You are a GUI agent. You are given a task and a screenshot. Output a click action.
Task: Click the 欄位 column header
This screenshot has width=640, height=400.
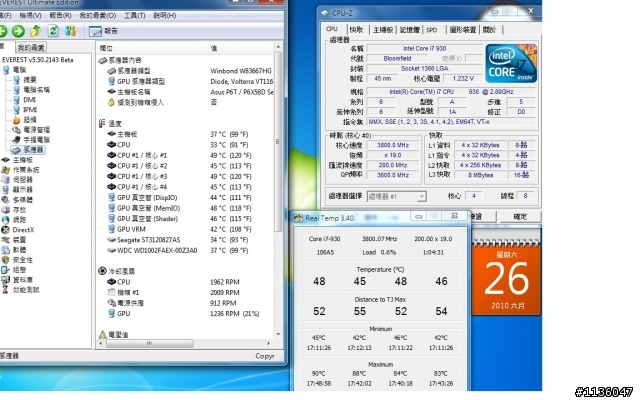151,48
